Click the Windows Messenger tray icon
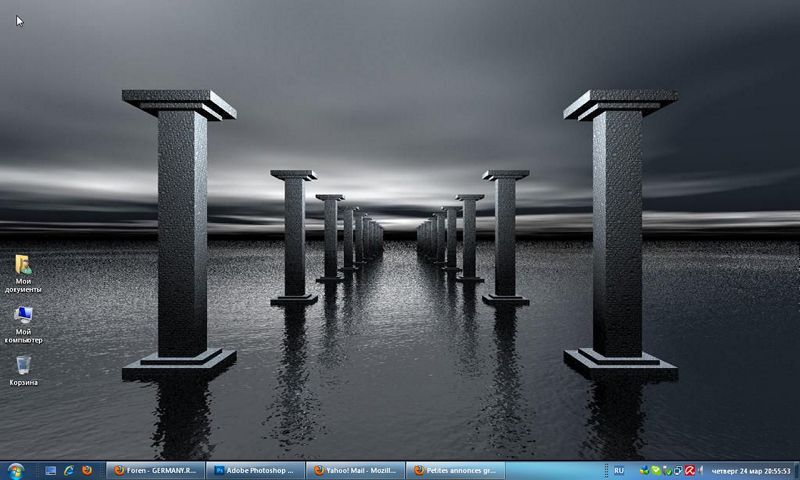 (x=645, y=470)
